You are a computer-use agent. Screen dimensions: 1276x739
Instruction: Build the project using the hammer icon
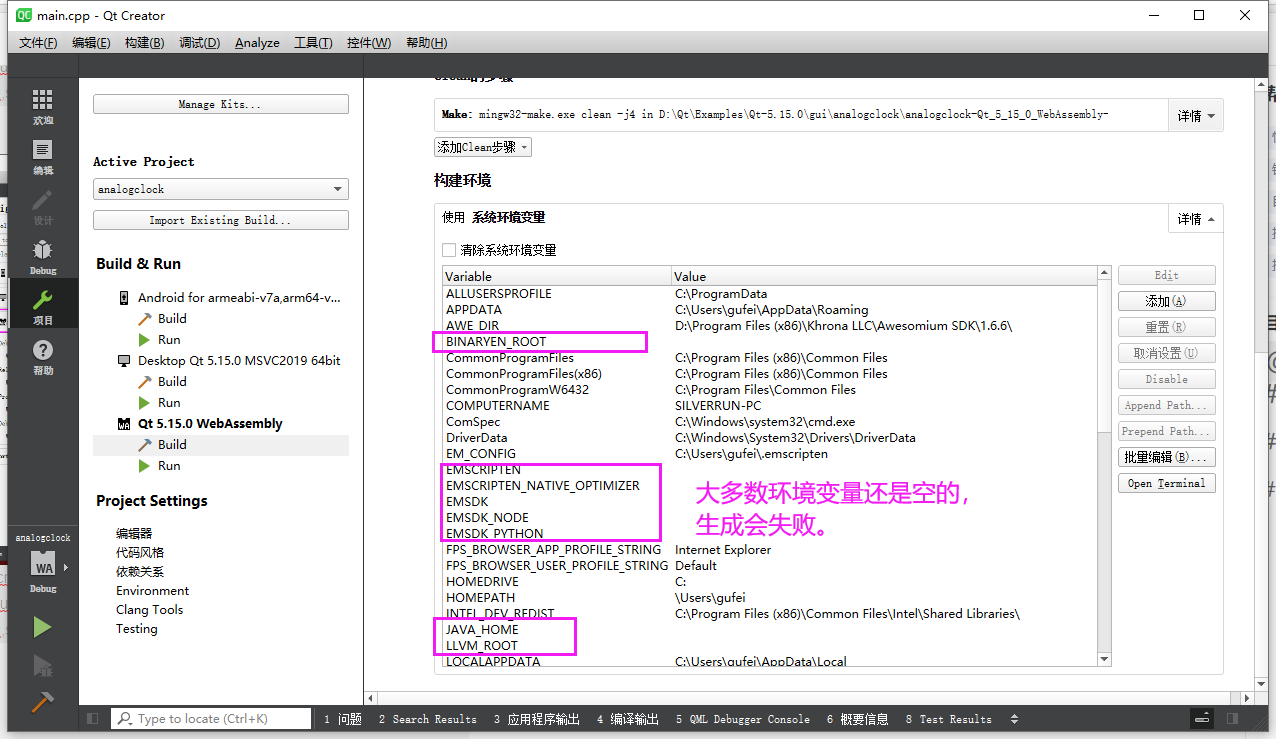tap(42, 703)
